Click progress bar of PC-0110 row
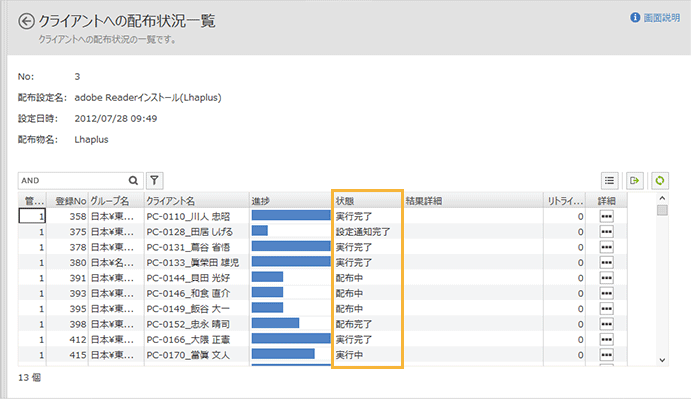The image size is (691, 399). click(291, 215)
